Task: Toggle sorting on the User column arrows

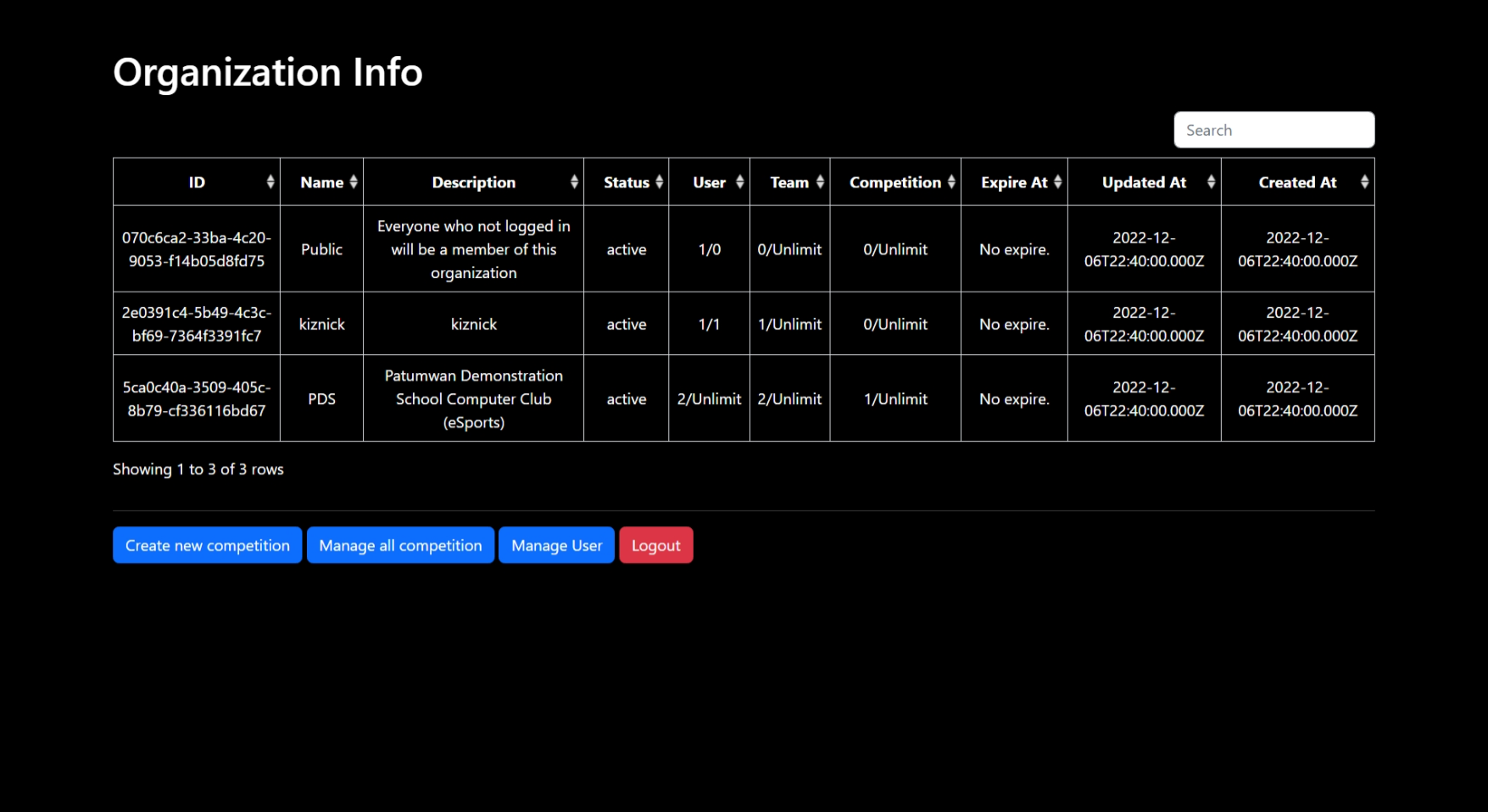Action: click(x=739, y=182)
